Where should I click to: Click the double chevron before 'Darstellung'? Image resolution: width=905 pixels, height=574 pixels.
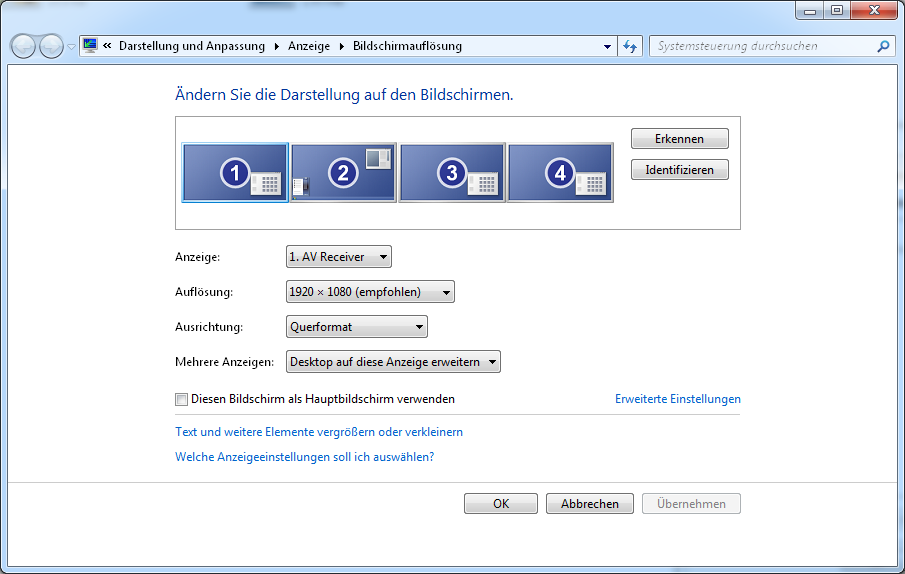(107, 46)
